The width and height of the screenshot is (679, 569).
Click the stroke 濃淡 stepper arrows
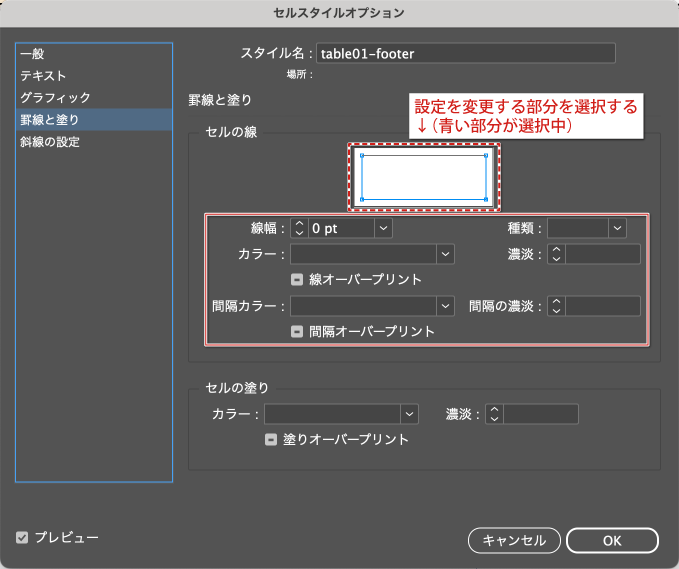[556, 254]
